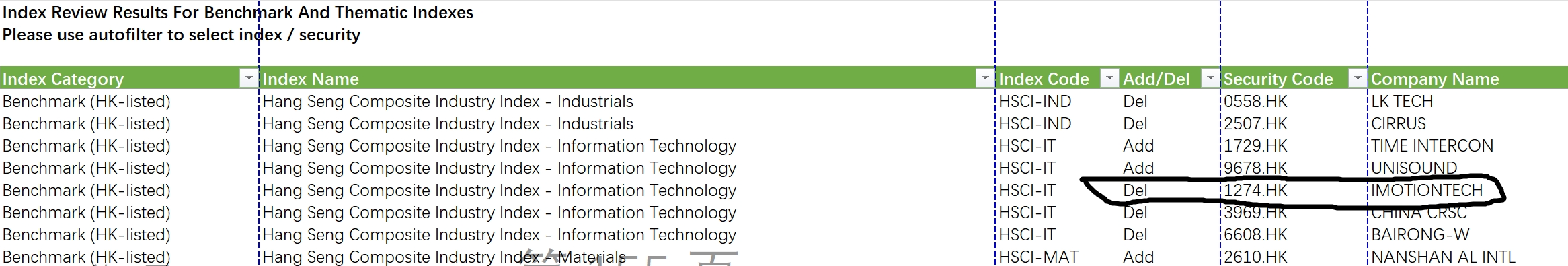Open the Add/Del filter dropdown
1568x266 pixels.
coord(1210,79)
